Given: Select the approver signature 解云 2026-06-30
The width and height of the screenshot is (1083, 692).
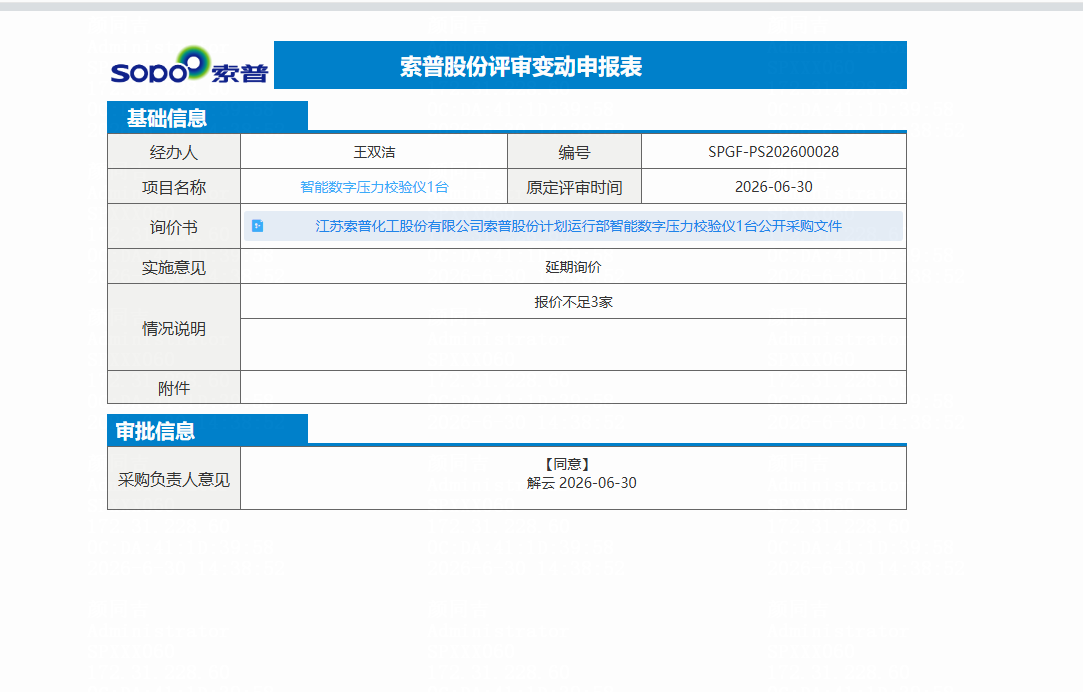Looking at the screenshot, I should tap(582, 483).
